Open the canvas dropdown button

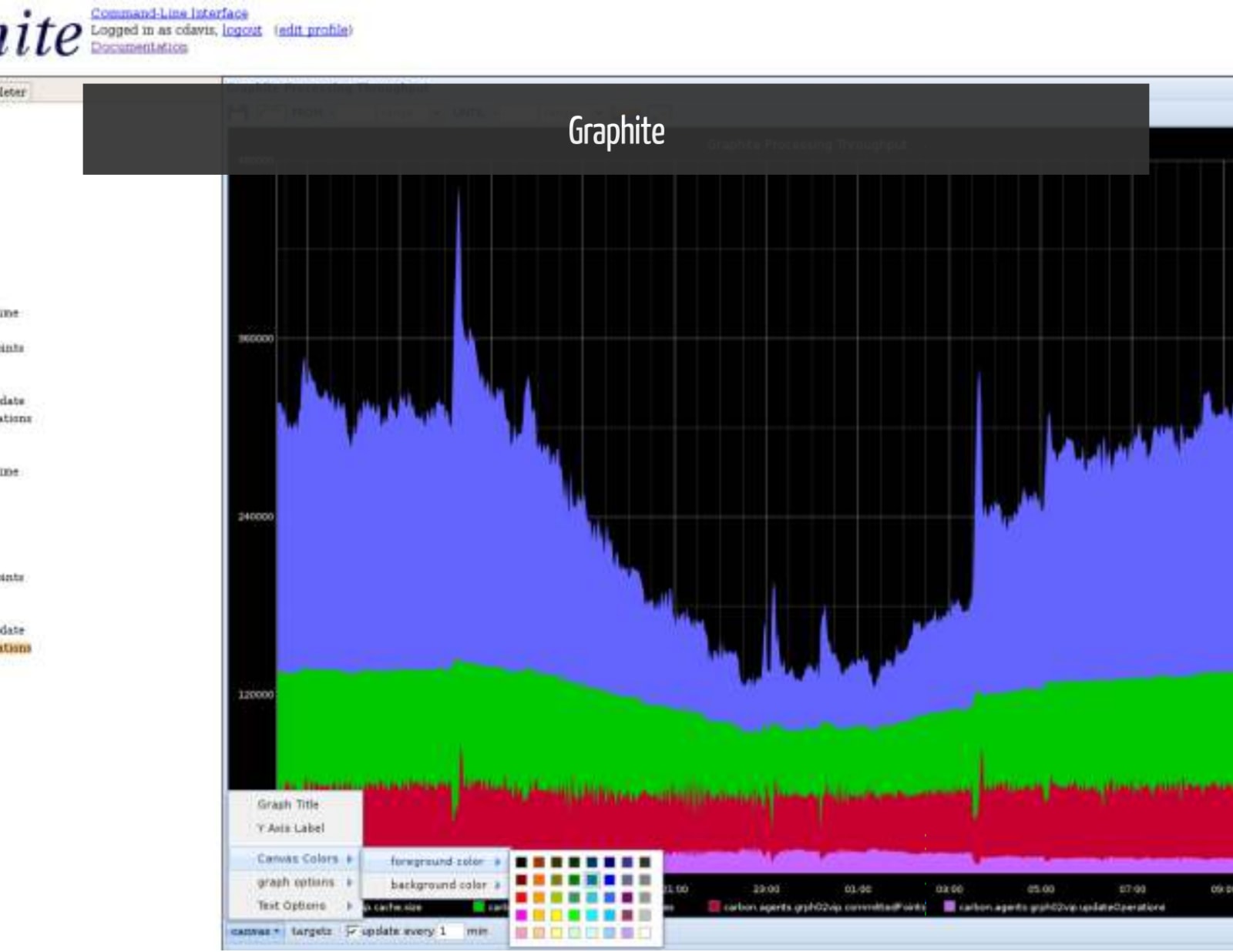pos(255,931)
